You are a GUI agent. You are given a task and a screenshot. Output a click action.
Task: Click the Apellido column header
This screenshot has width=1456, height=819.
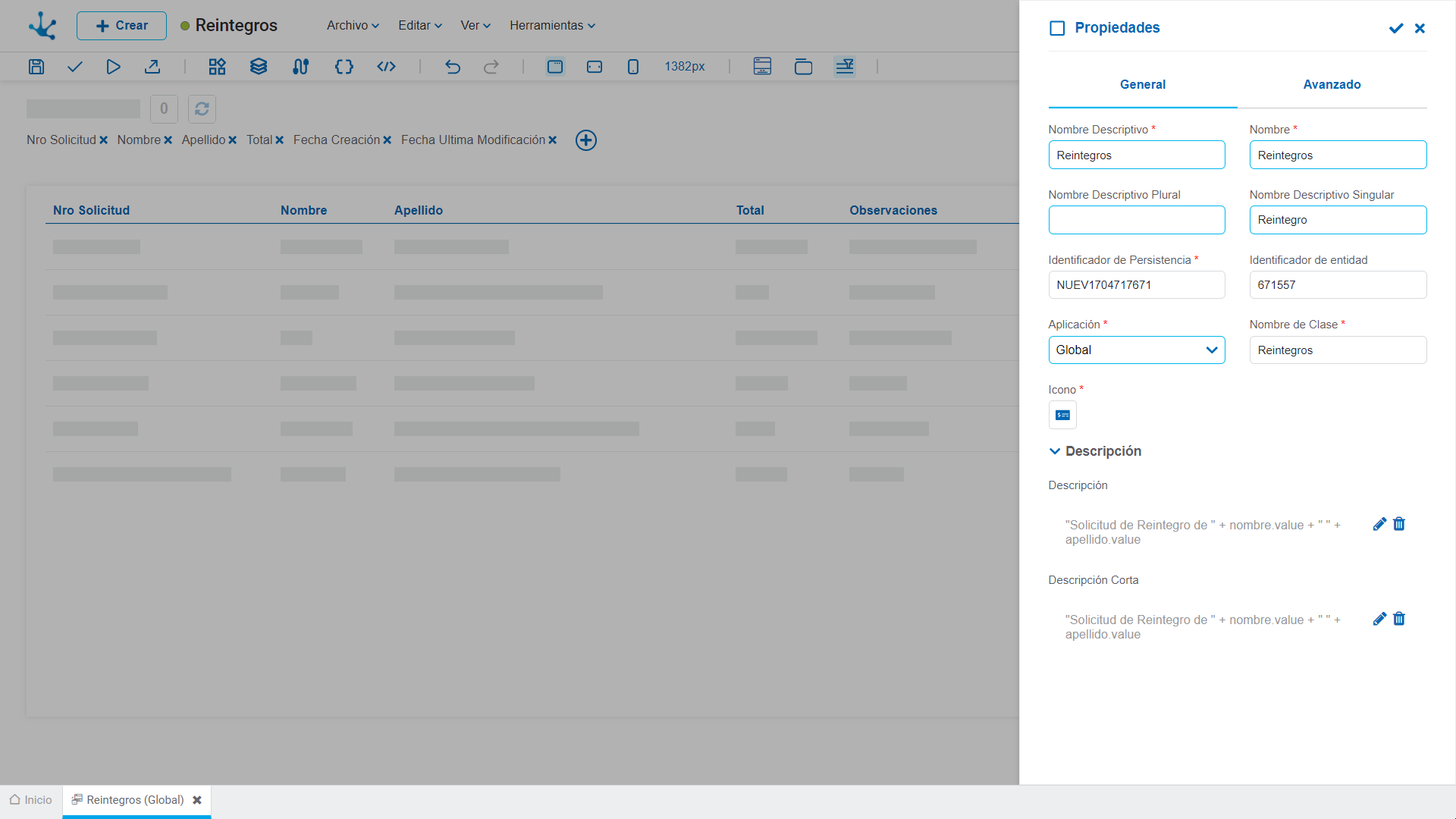[x=419, y=210]
